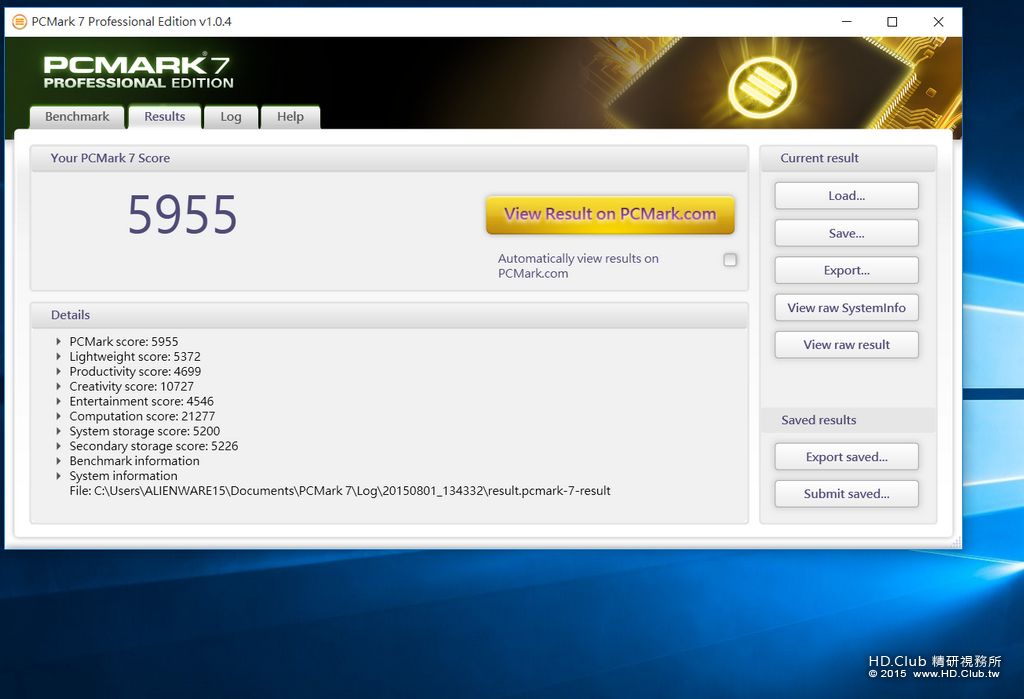
Task: Open the Help tab
Action: (x=290, y=117)
